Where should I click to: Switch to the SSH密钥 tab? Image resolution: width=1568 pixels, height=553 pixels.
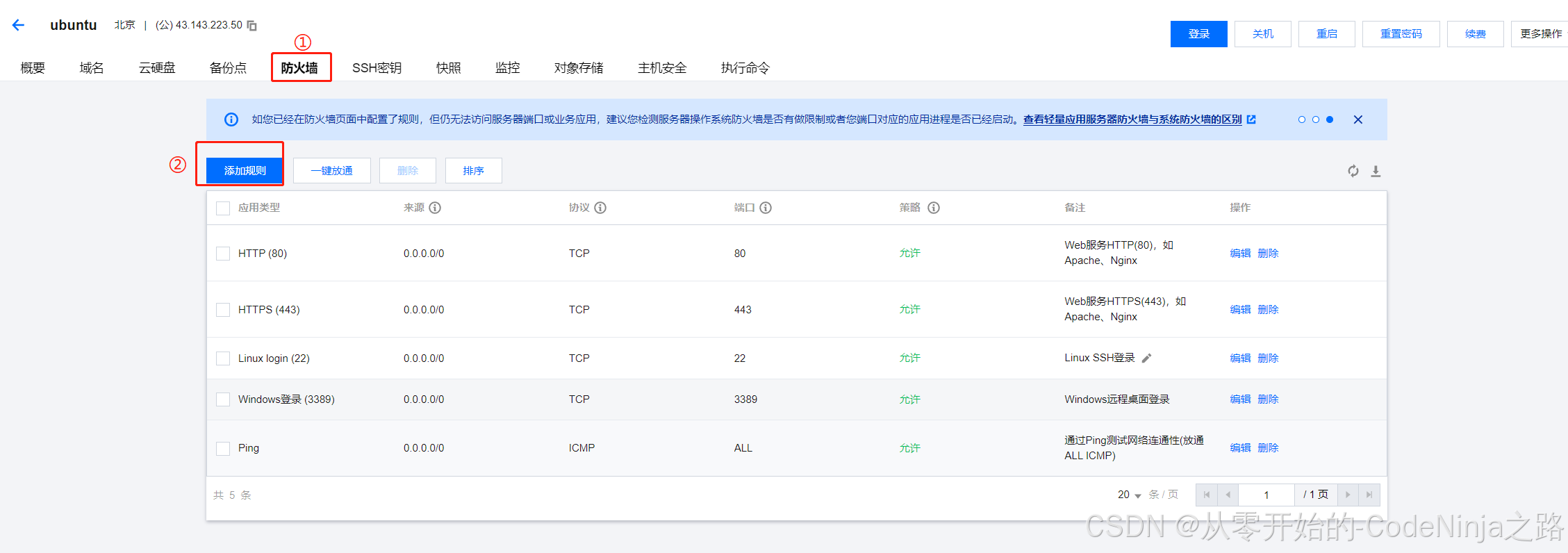tap(377, 68)
